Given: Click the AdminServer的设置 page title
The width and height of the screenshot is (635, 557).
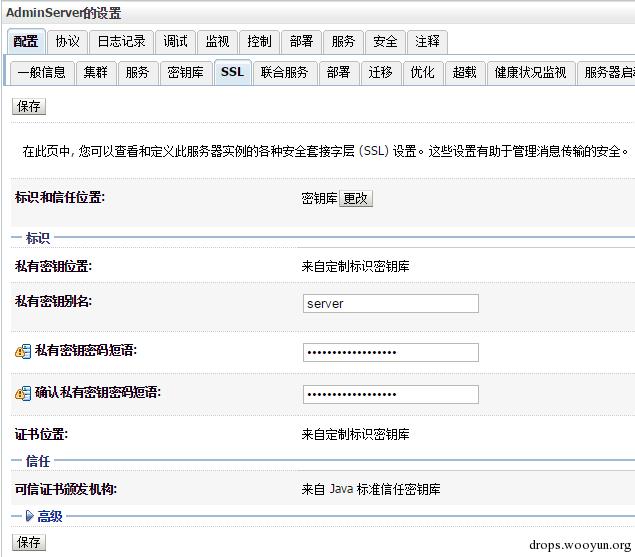Looking at the screenshot, I should (x=64, y=13).
